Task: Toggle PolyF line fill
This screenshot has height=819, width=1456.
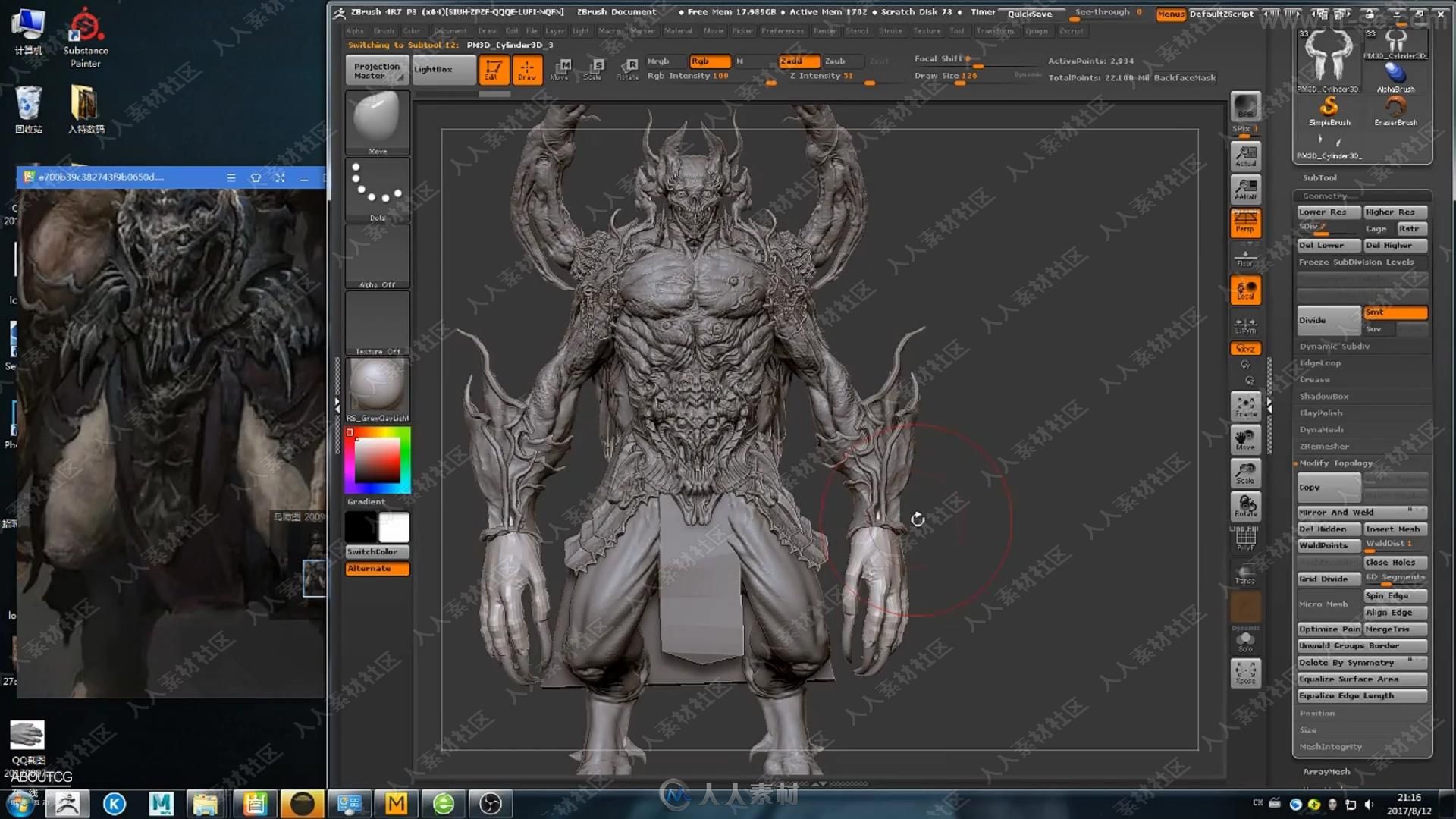Action: 1245,538
